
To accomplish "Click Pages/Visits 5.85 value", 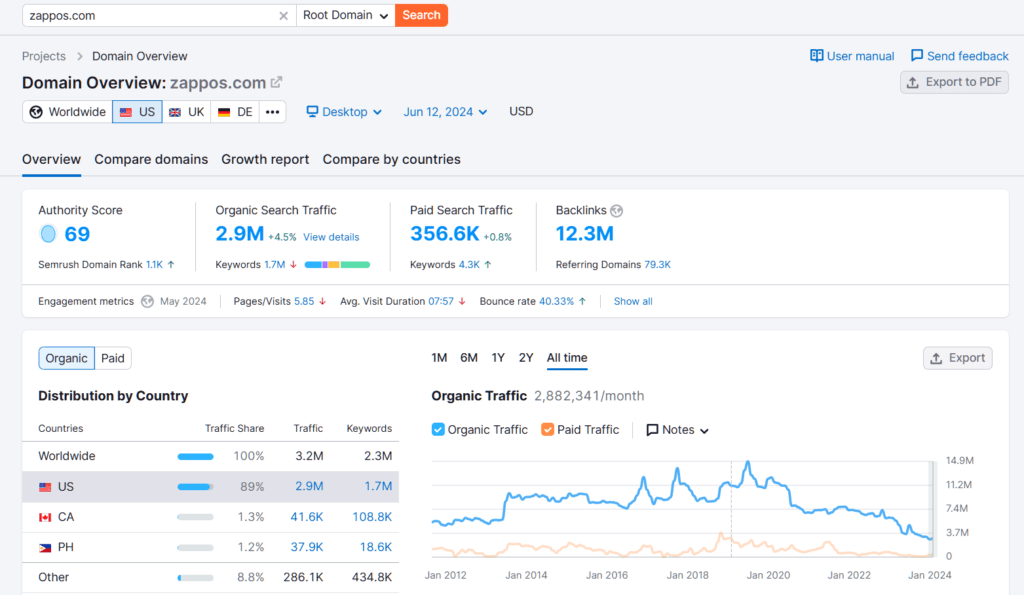I will [x=304, y=301].
